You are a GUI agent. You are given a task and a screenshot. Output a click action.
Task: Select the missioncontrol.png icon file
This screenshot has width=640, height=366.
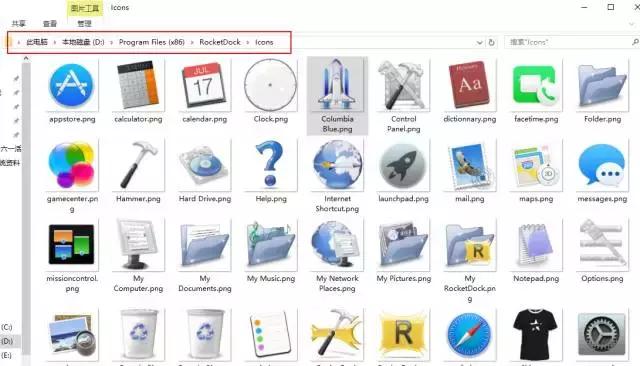coord(72,255)
